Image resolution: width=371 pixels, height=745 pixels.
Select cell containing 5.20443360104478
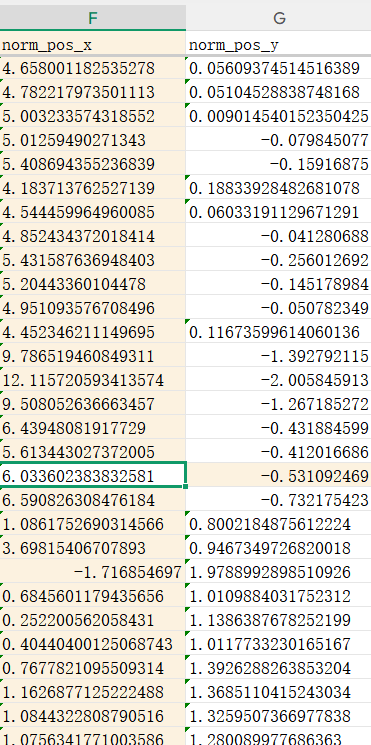point(93,284)
